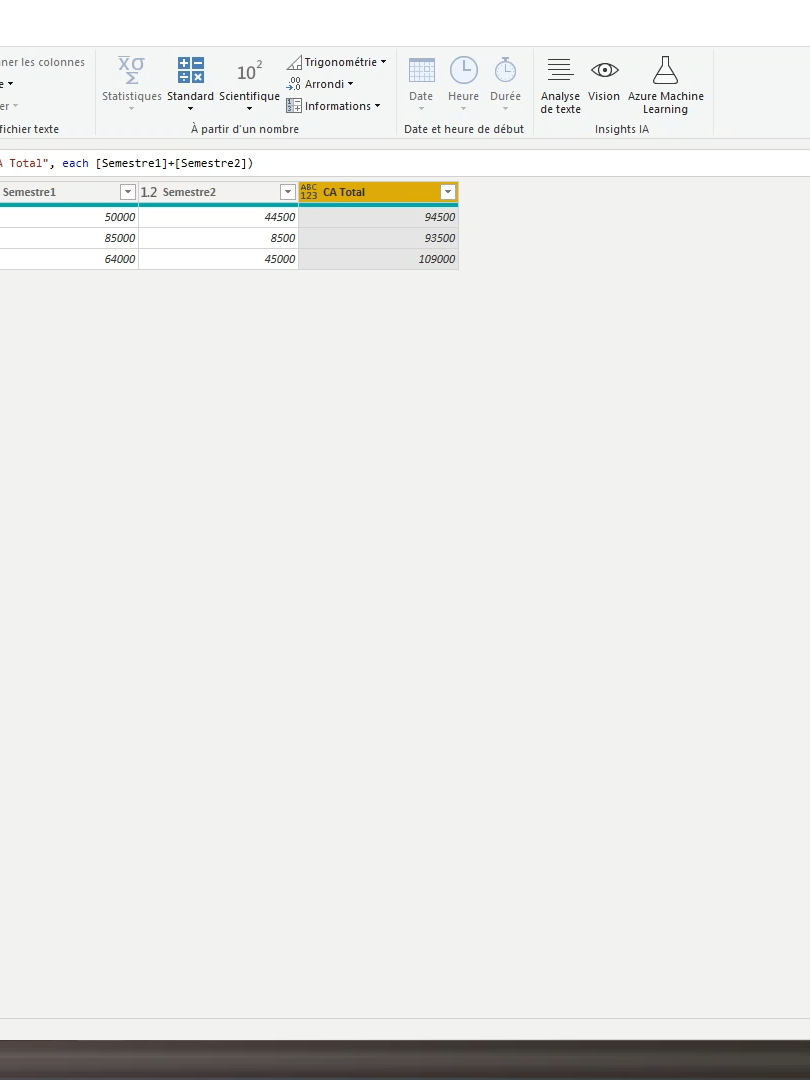Open the Semestre2 column filter arrow

pos(288,192)
